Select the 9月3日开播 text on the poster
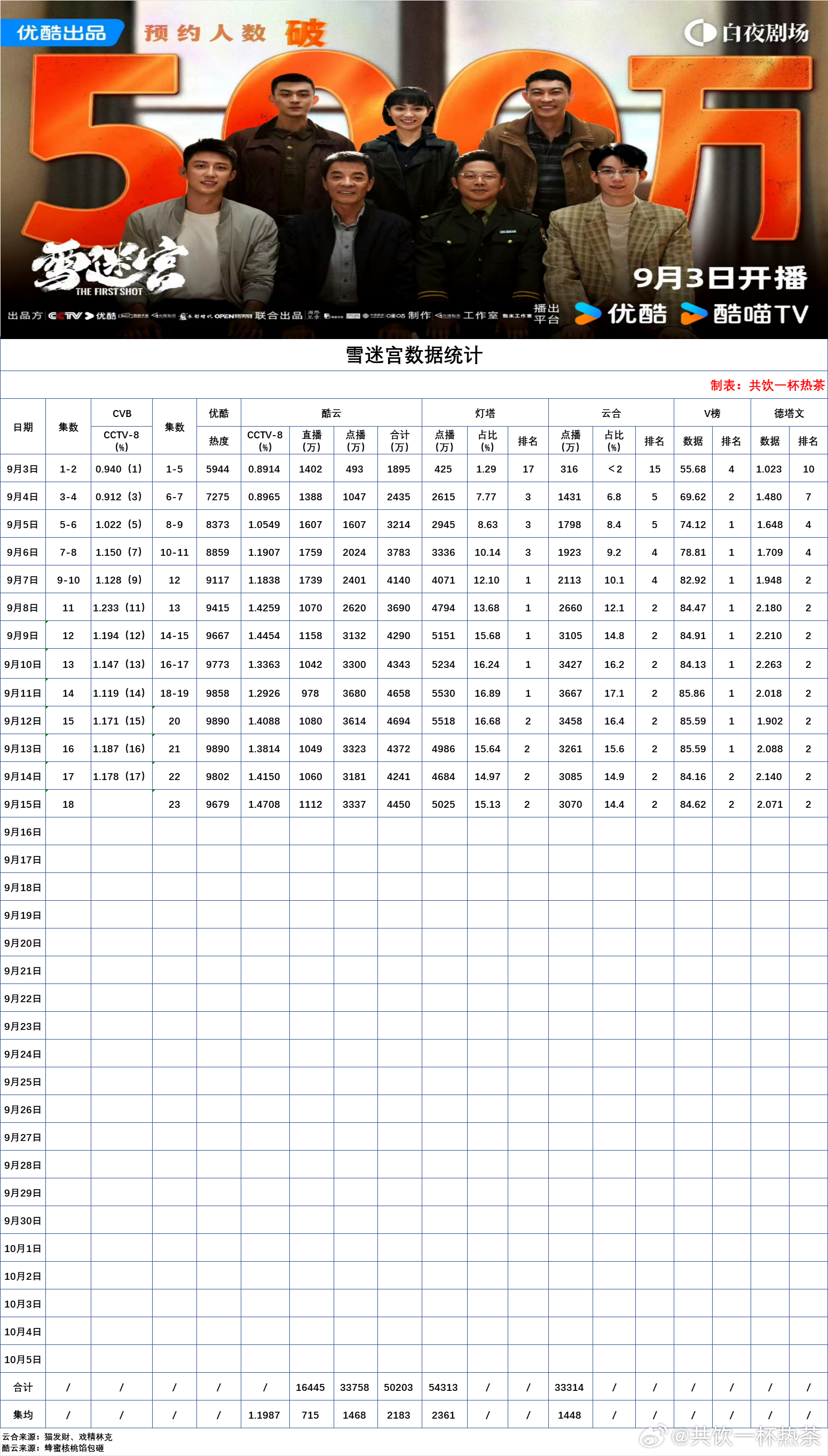 (x=720, y=278)
